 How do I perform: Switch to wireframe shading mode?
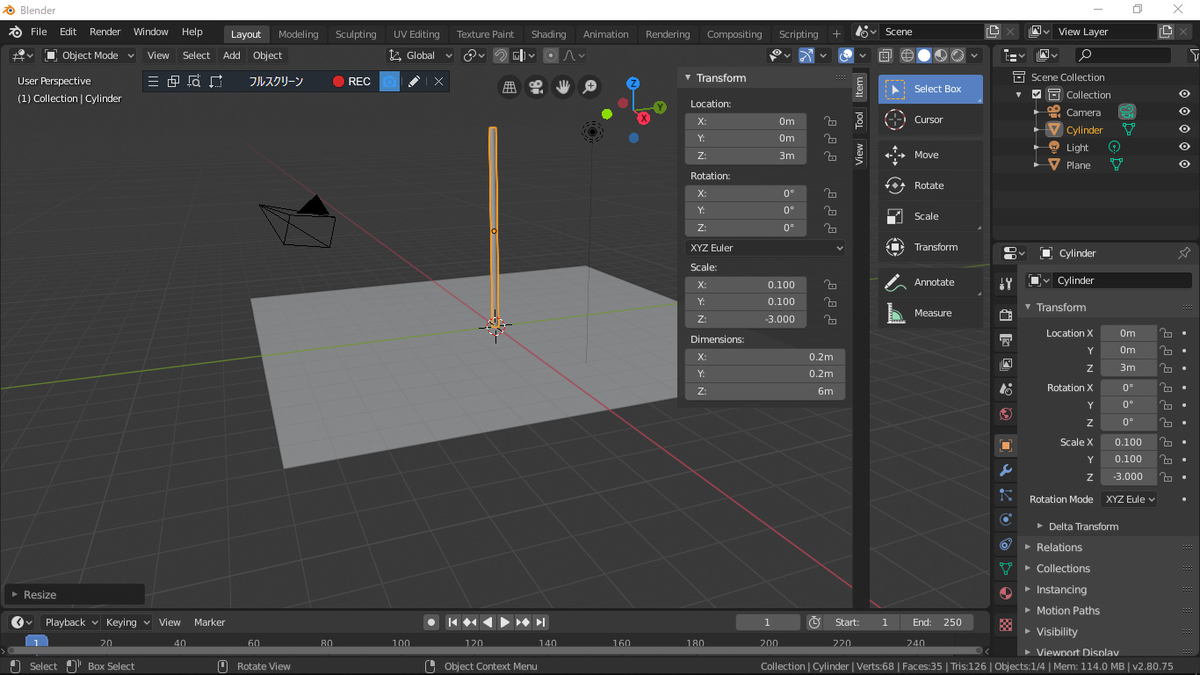point(907,56)
